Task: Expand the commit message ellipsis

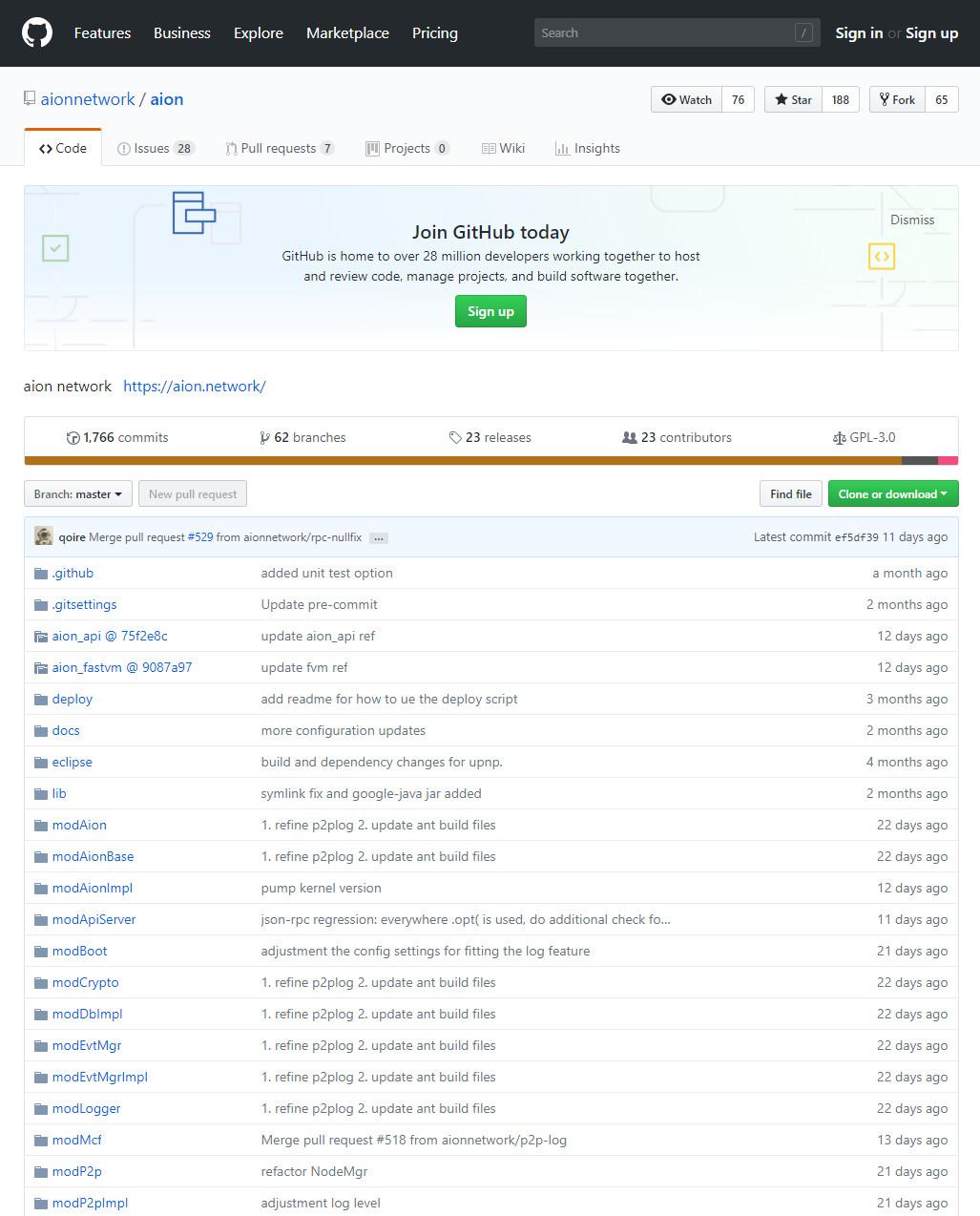Action: click(x=378, y=538)
